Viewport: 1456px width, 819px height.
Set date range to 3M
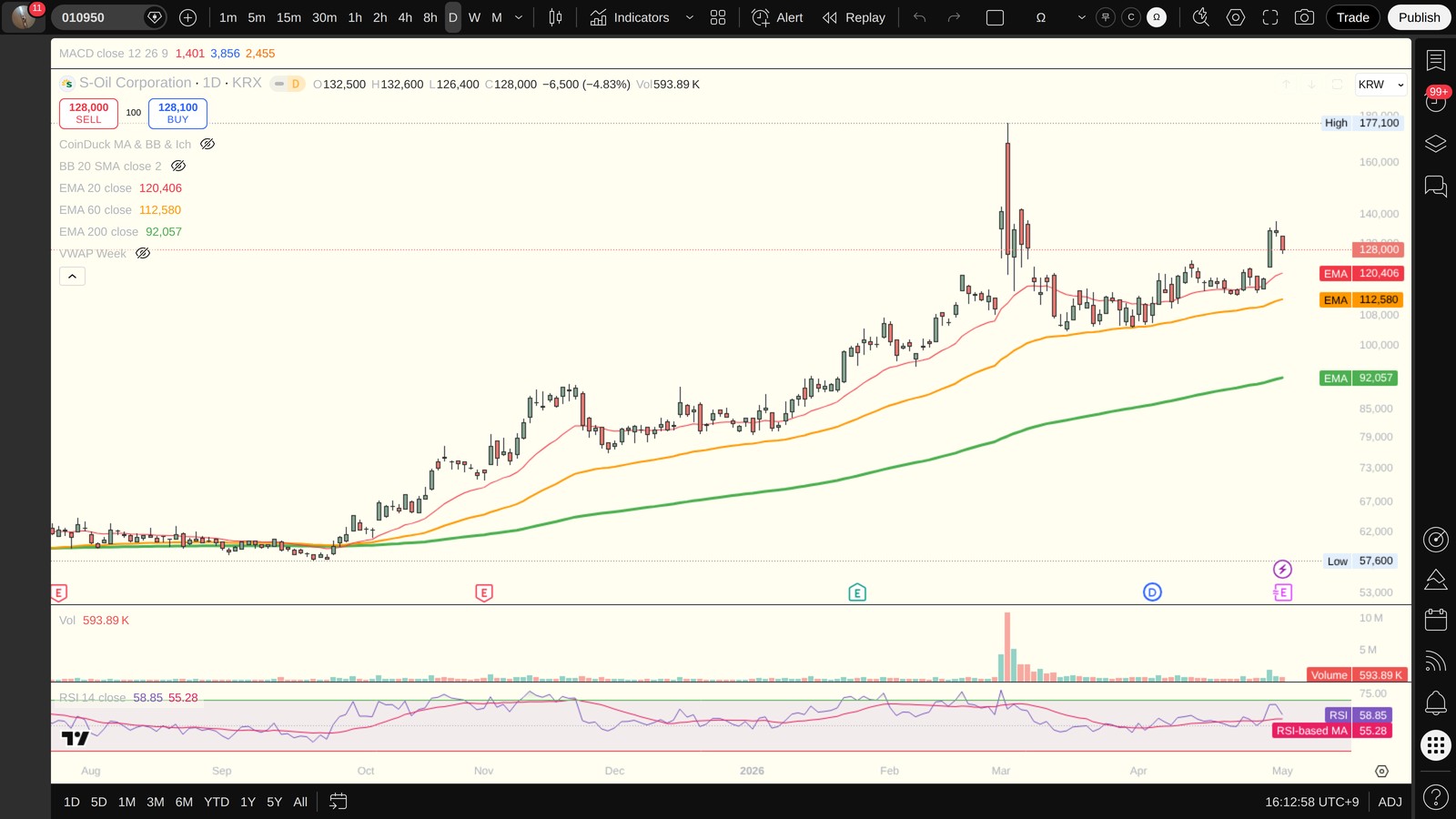156,802
